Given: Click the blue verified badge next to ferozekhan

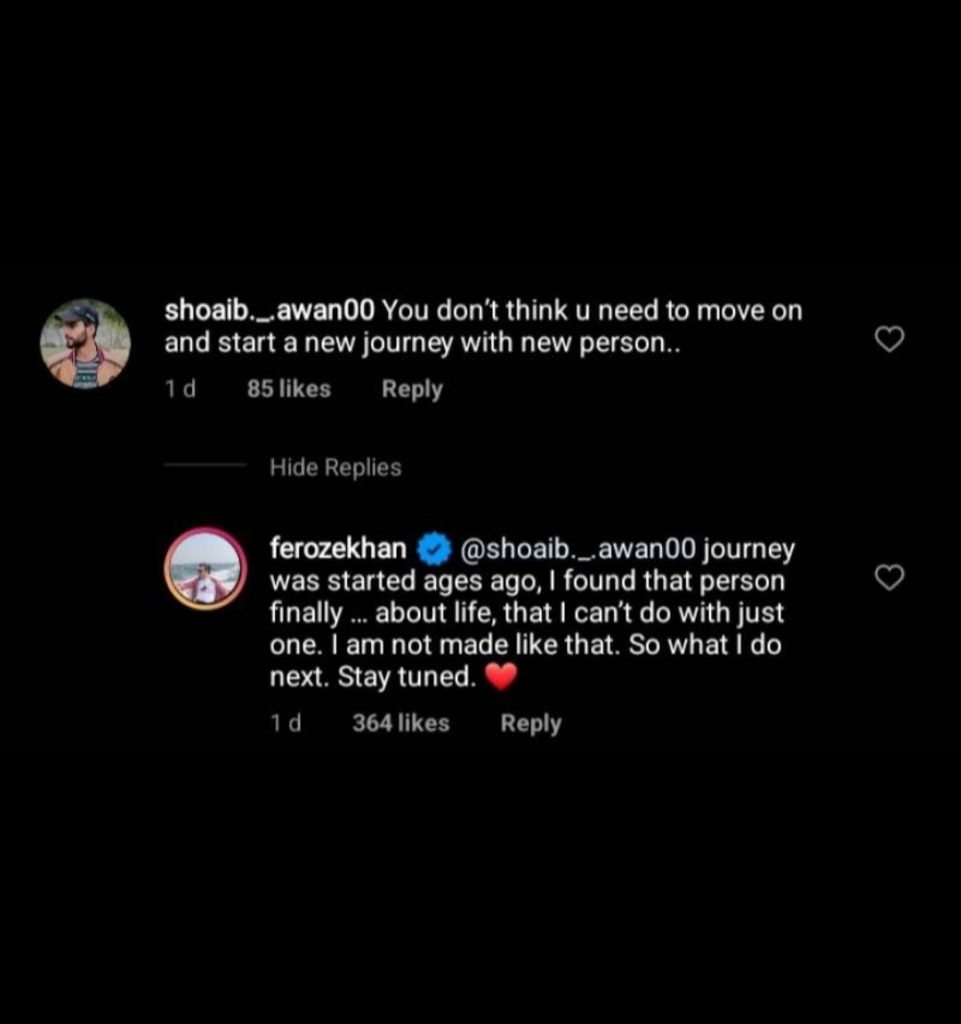Looking at the screenshot, I should point(433,549).
